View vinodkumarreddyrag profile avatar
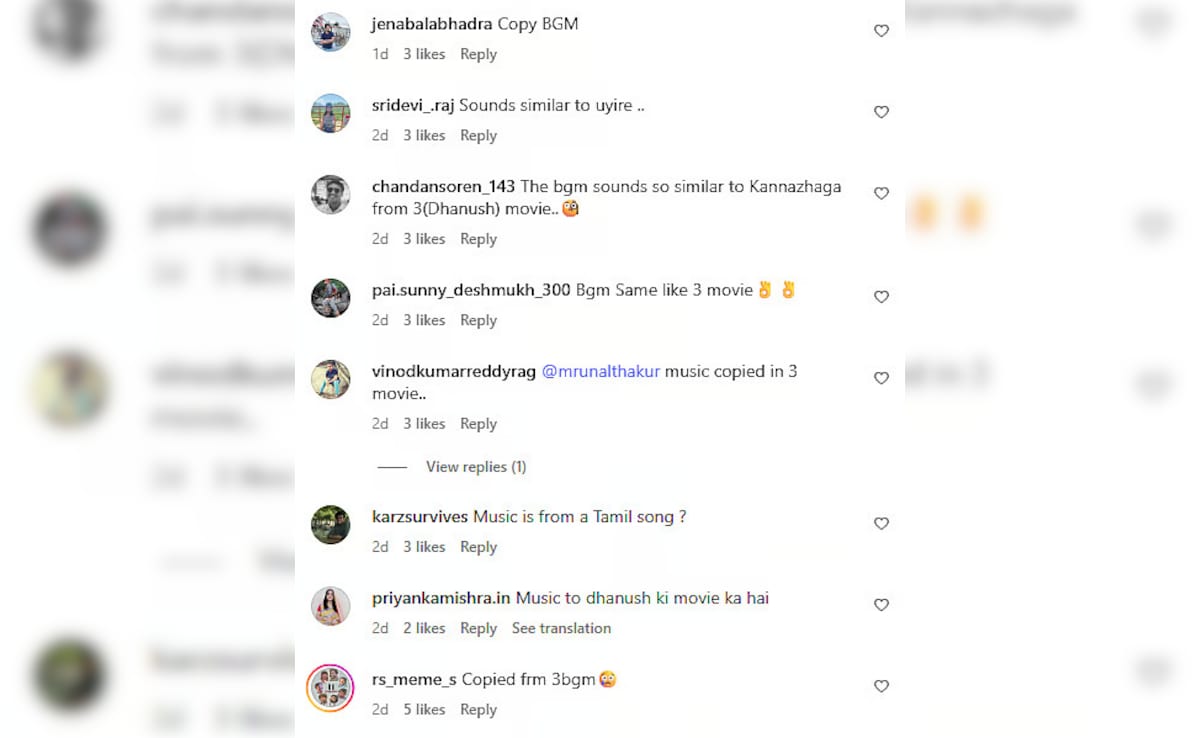 330,379
